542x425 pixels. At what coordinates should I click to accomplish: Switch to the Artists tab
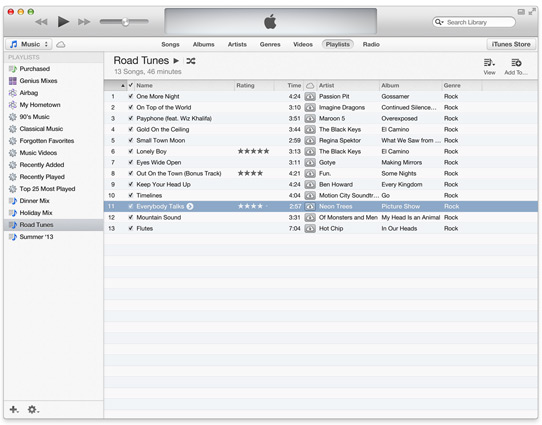(237, 44)
